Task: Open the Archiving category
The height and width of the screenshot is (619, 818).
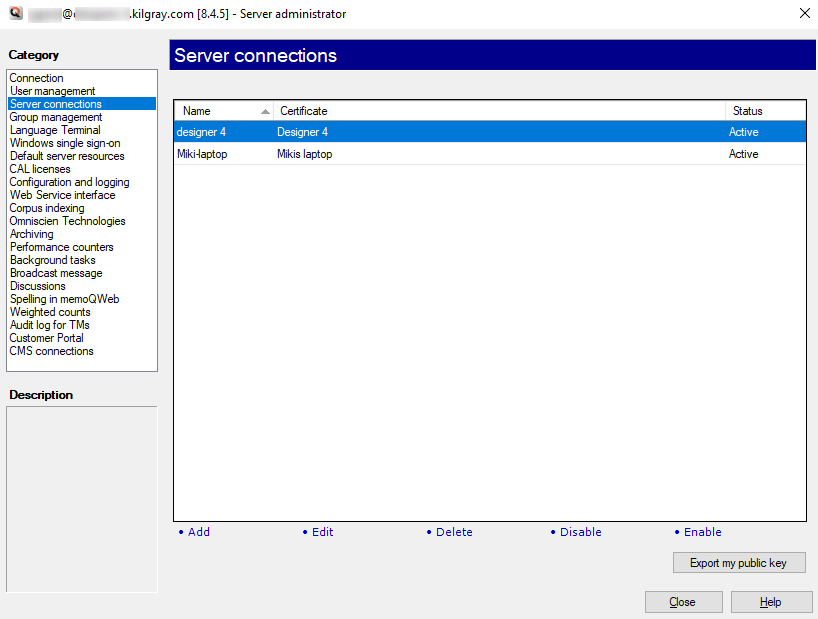Action: click(x=31, y=233)
